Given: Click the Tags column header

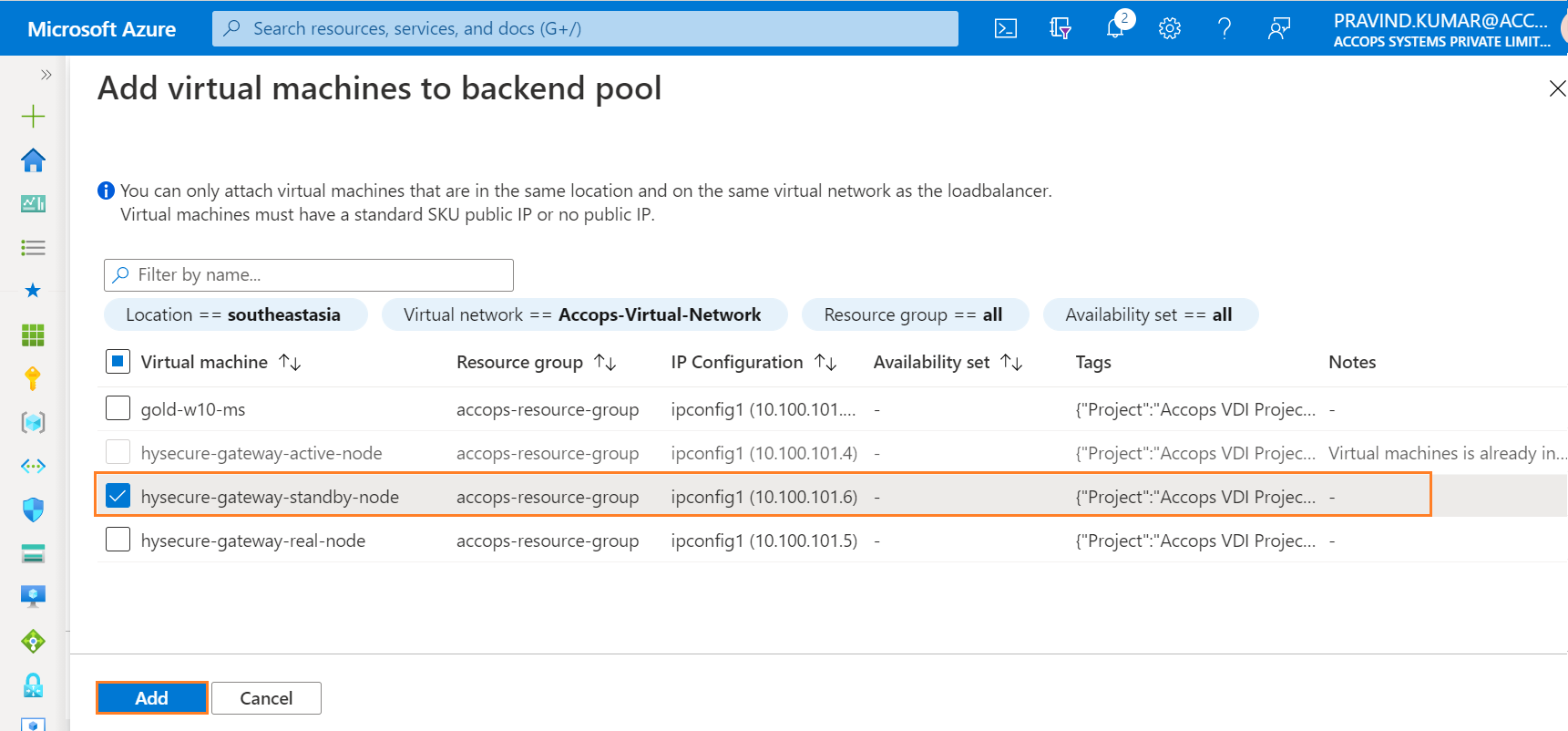Looking at the screenshot, I should tap(1093, 362).
